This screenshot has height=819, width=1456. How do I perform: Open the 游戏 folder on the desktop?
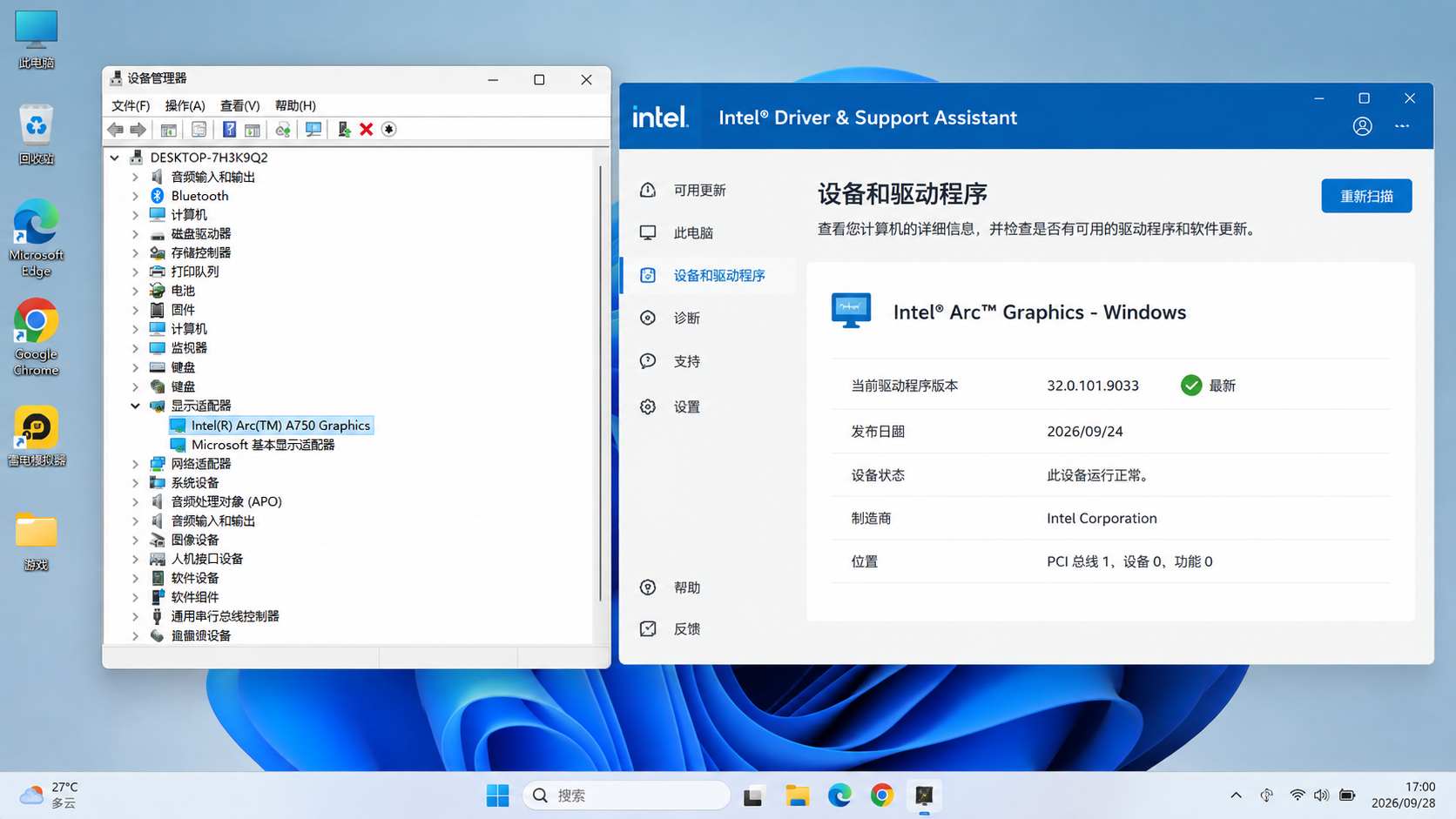pyautogui.click(x=36, y=541)
